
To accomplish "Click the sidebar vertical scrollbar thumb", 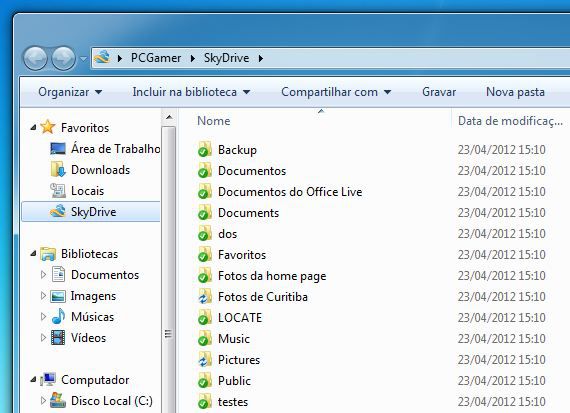I will click(169, 270).
